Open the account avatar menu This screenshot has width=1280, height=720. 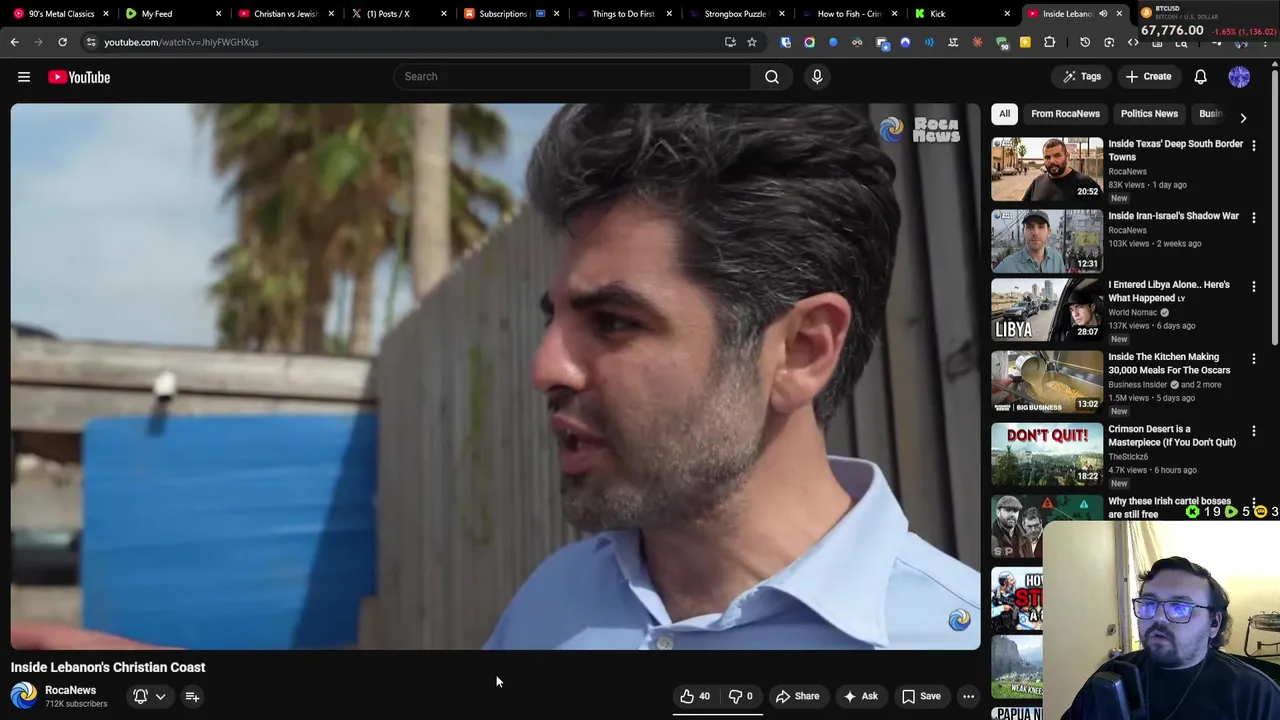(1239, 77)
